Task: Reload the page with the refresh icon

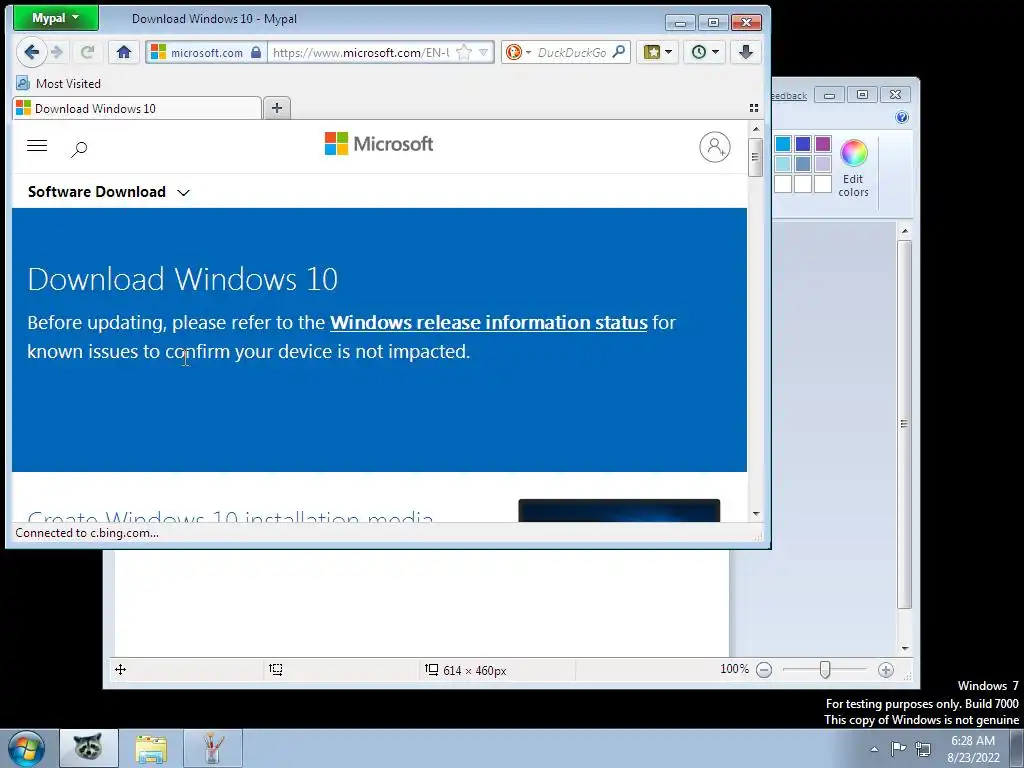Action: point(88,52)
